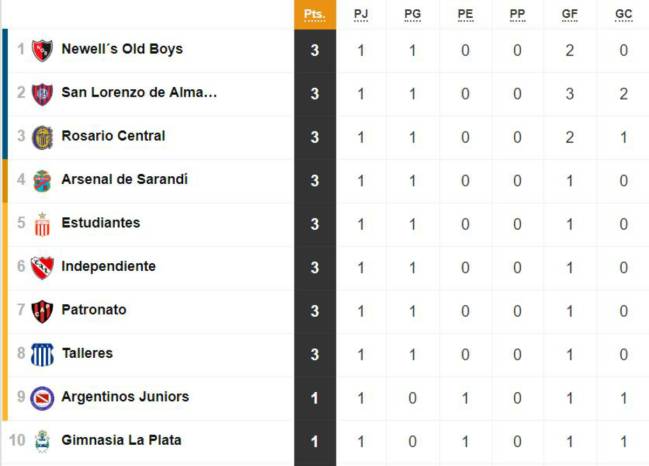Click the Newell's Old Boys crest icon
The image size is (649, 466).
click(42, 50)
